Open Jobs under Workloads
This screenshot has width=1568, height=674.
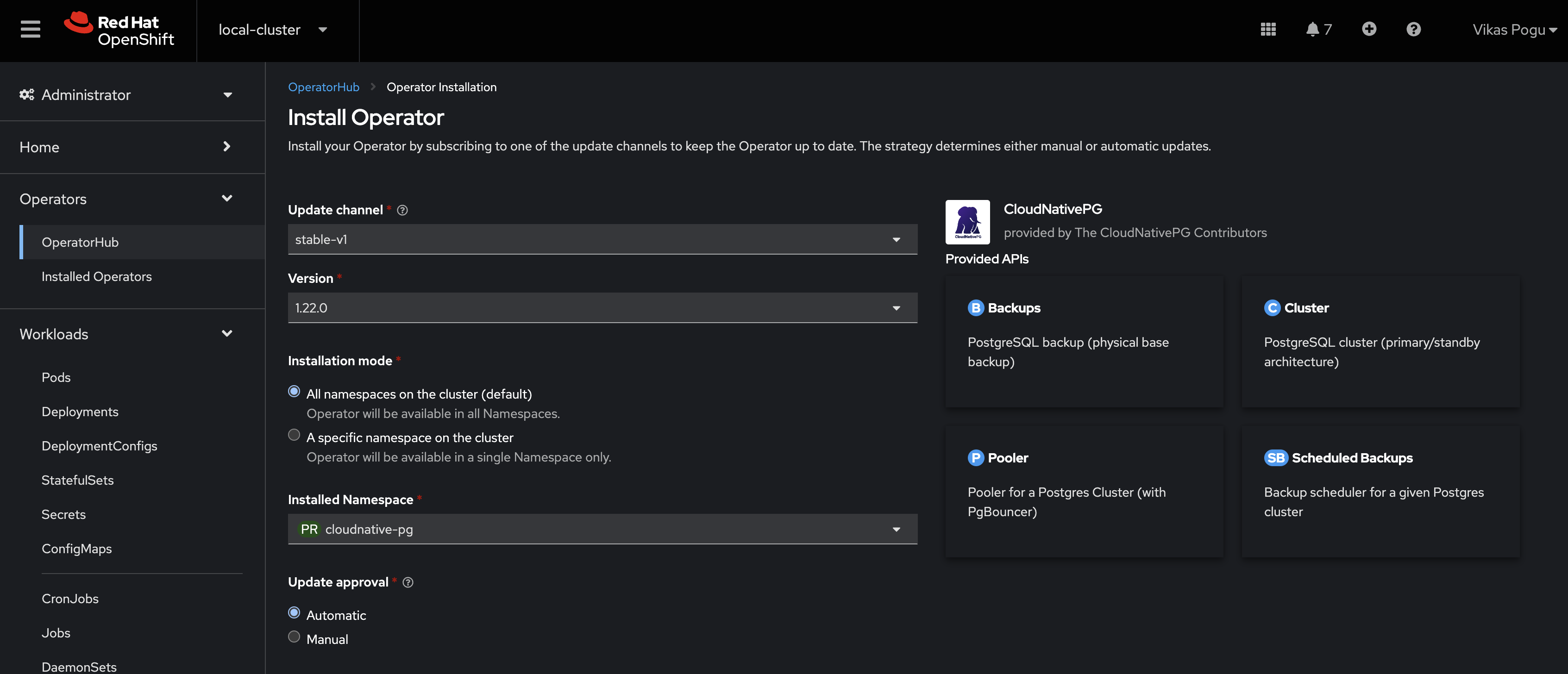(x=56, y=633)
